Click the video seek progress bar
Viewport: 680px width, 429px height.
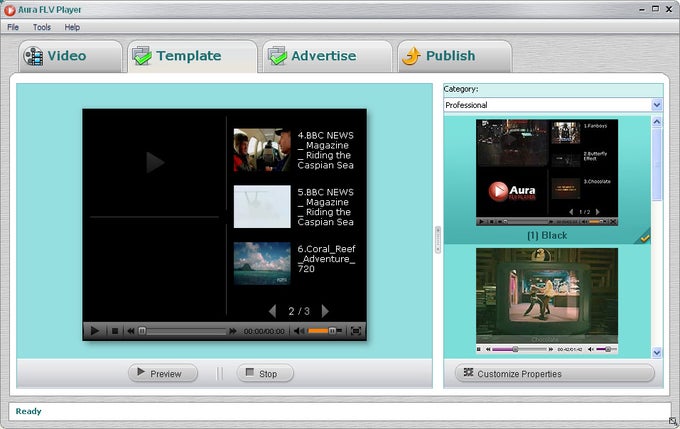pos(183,331)
